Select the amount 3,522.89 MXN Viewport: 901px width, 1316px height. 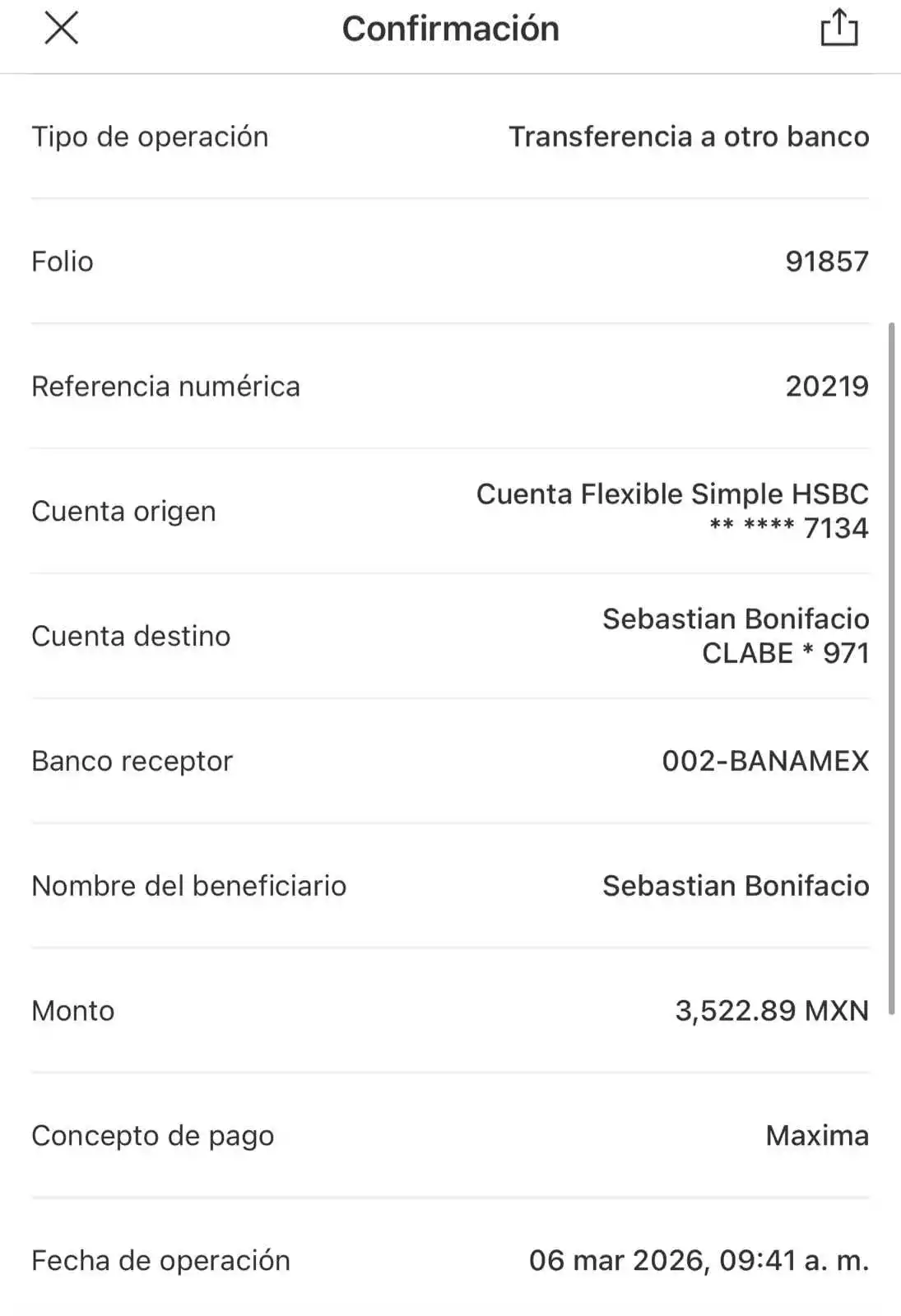tap(772, 1011)
